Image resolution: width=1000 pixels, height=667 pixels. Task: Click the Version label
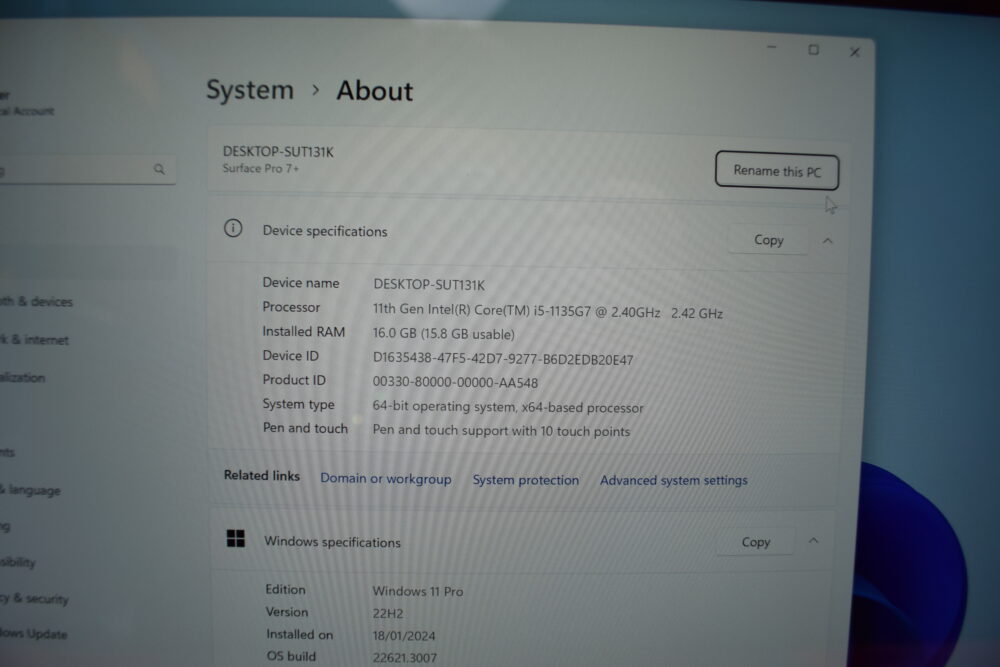[x=287, y=612]
